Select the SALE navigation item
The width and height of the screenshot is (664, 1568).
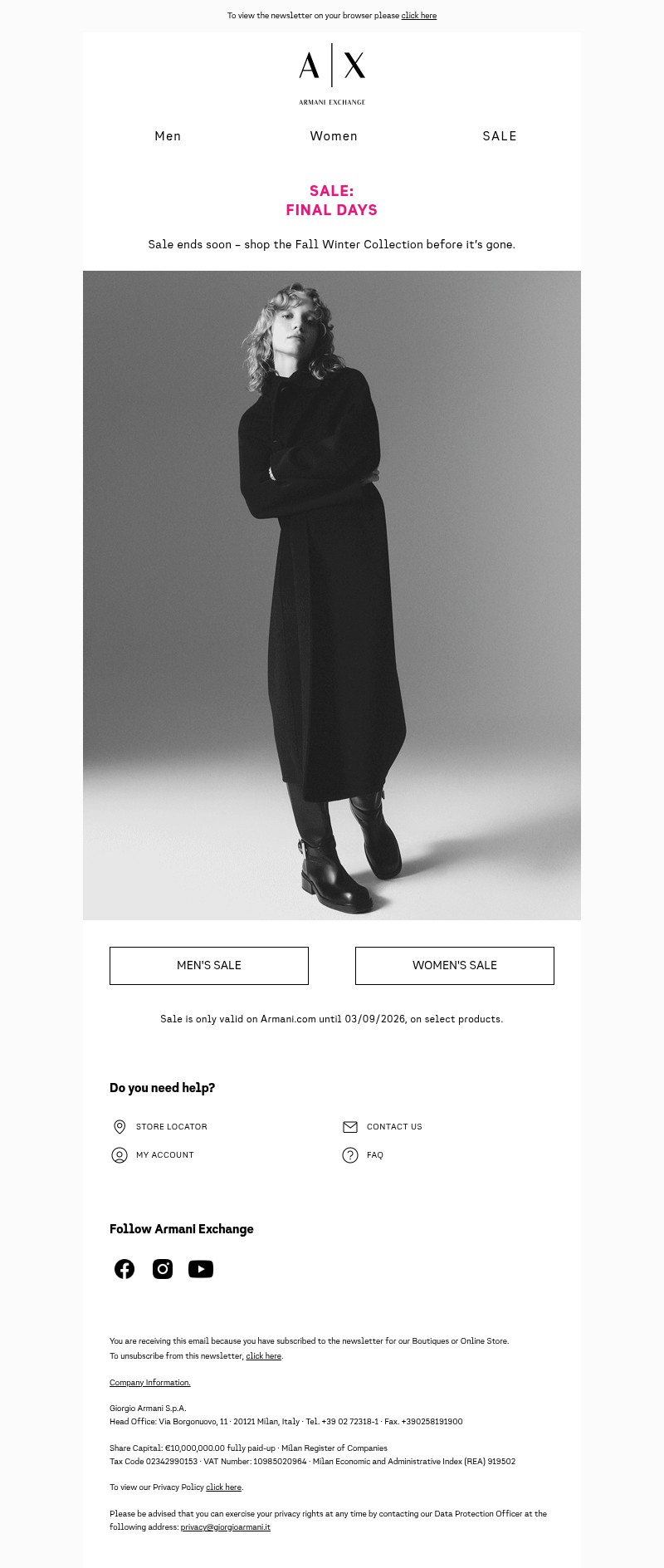[500, 136]
